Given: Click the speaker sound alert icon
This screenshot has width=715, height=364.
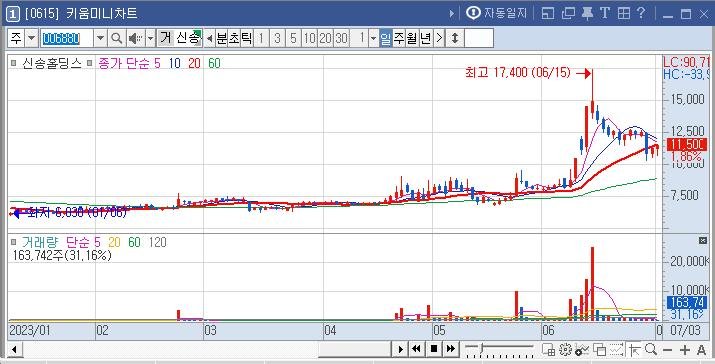Looking at the screenshot, I should point(135,38).
